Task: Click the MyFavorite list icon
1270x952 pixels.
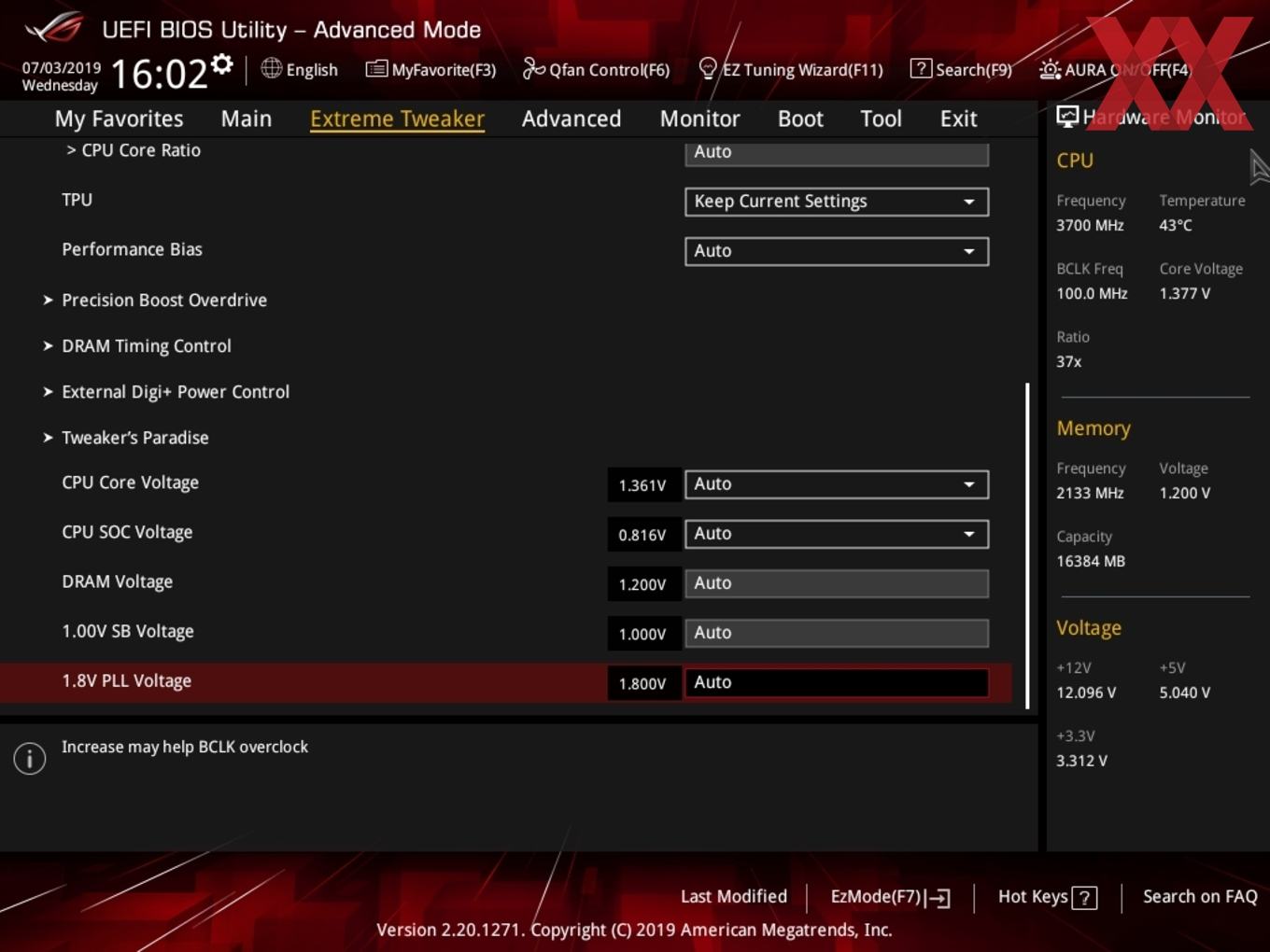Action: click(x=376, y=69)
